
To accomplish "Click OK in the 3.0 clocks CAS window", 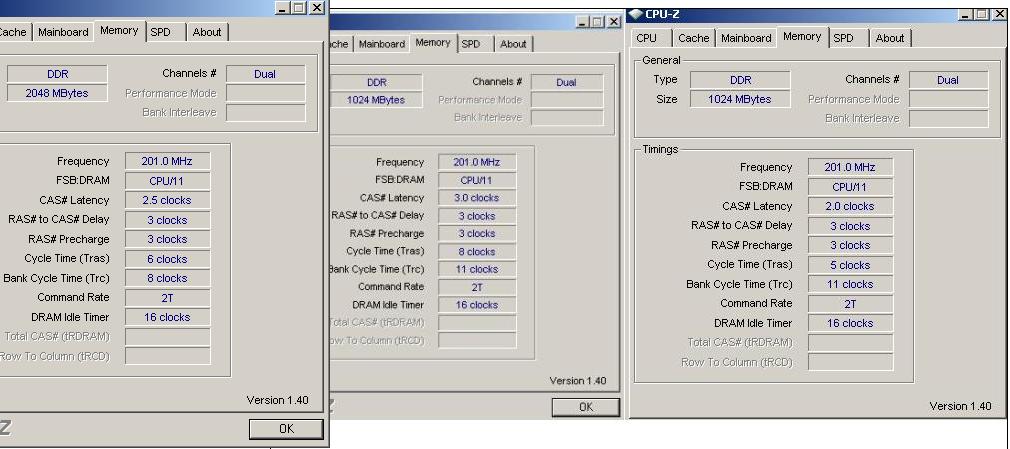I will [586, 407].
